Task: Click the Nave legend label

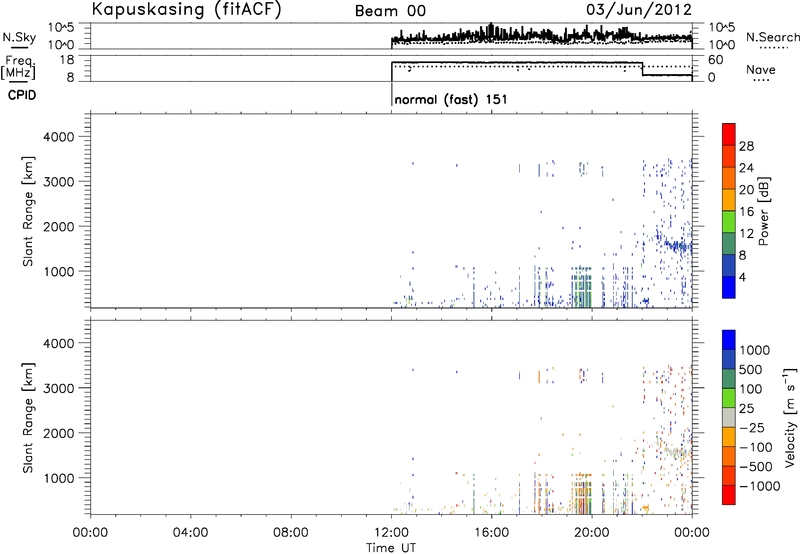Action: point(761,70)
